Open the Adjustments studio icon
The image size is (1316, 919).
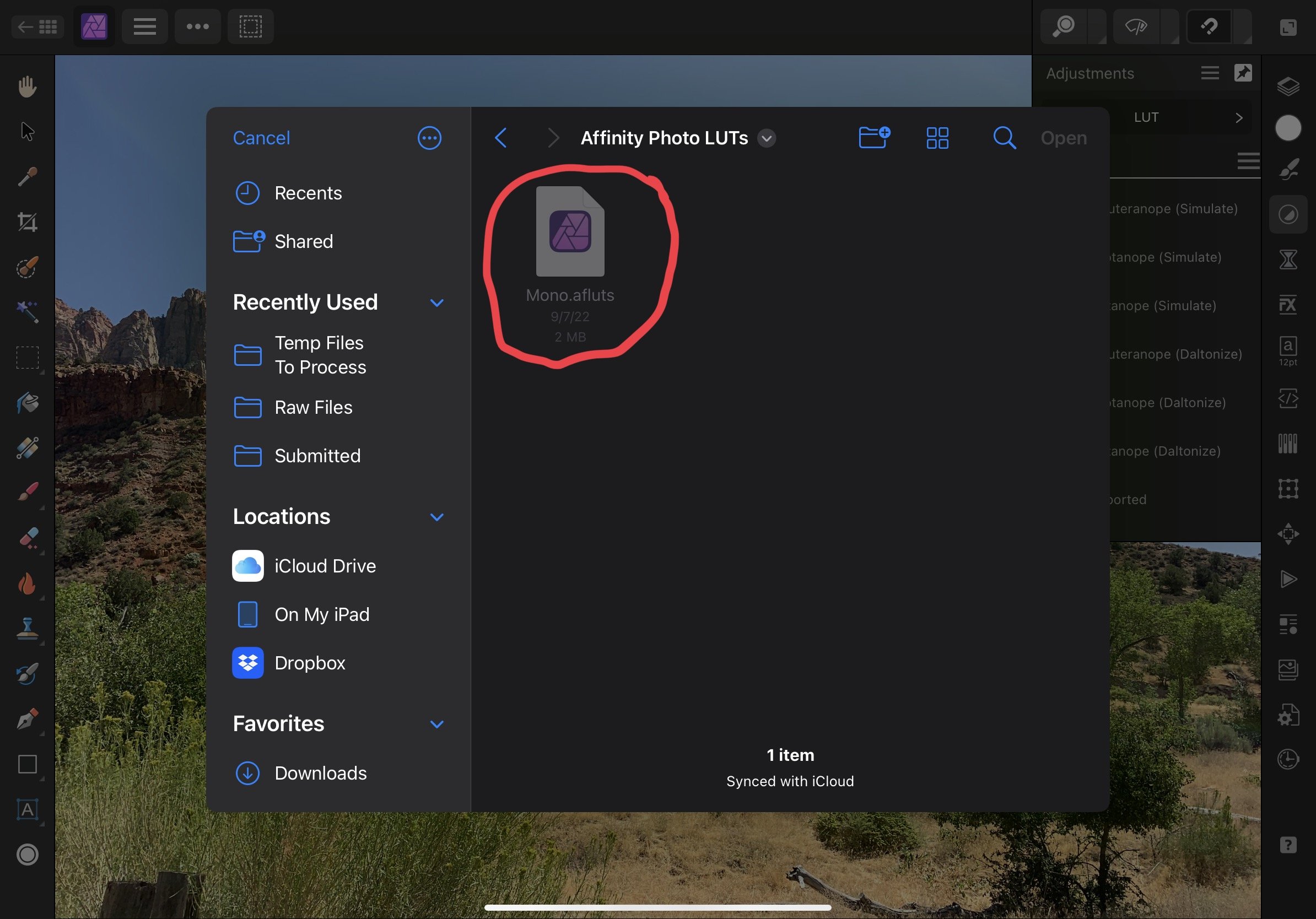click(x=1288, y=215)
